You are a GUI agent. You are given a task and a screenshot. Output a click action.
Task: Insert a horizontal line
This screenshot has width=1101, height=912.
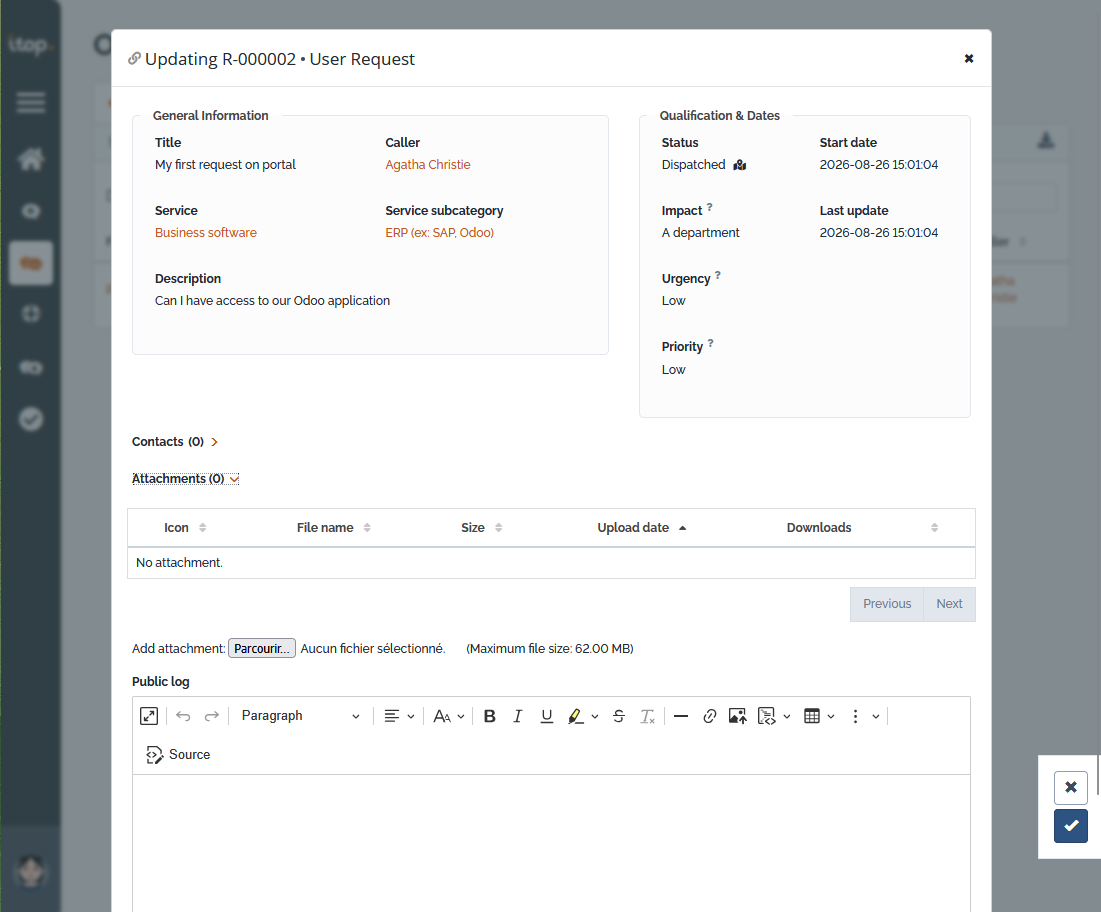coord(680,716)
